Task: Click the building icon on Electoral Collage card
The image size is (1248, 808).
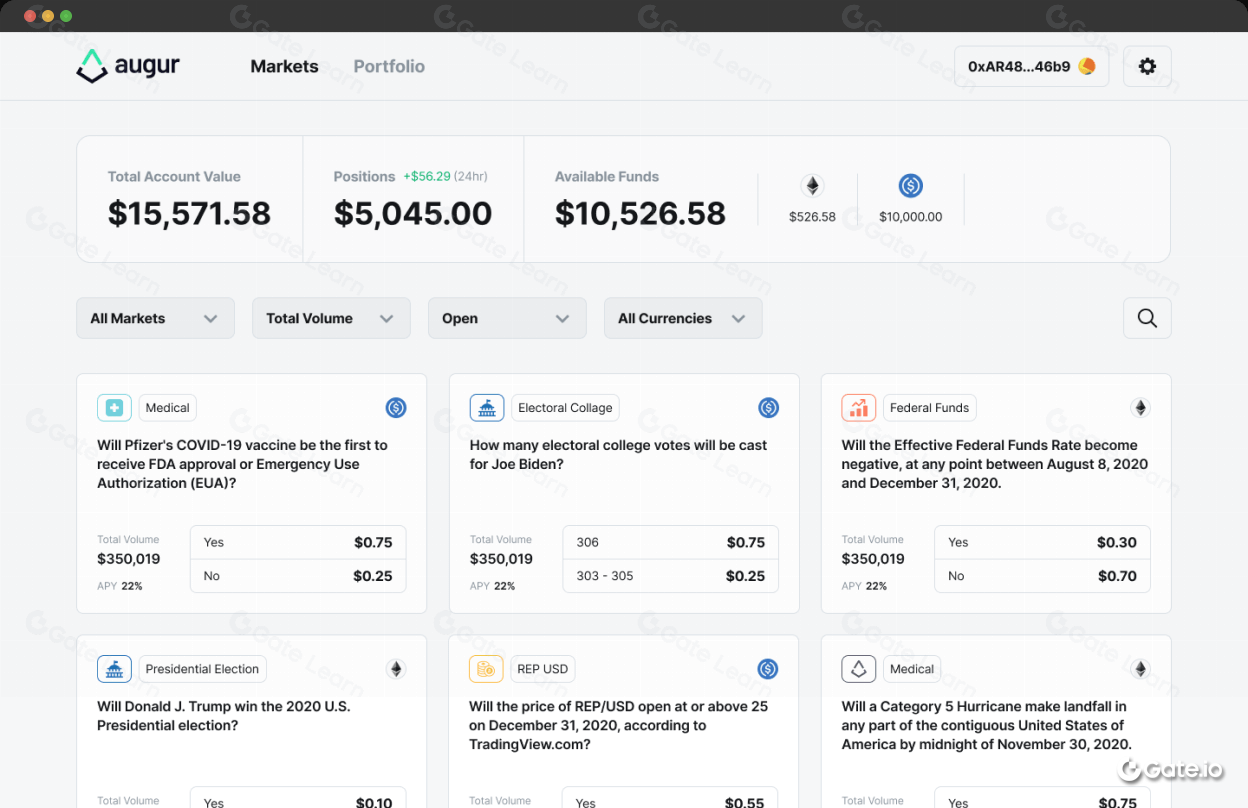Action: click(487, 408)
